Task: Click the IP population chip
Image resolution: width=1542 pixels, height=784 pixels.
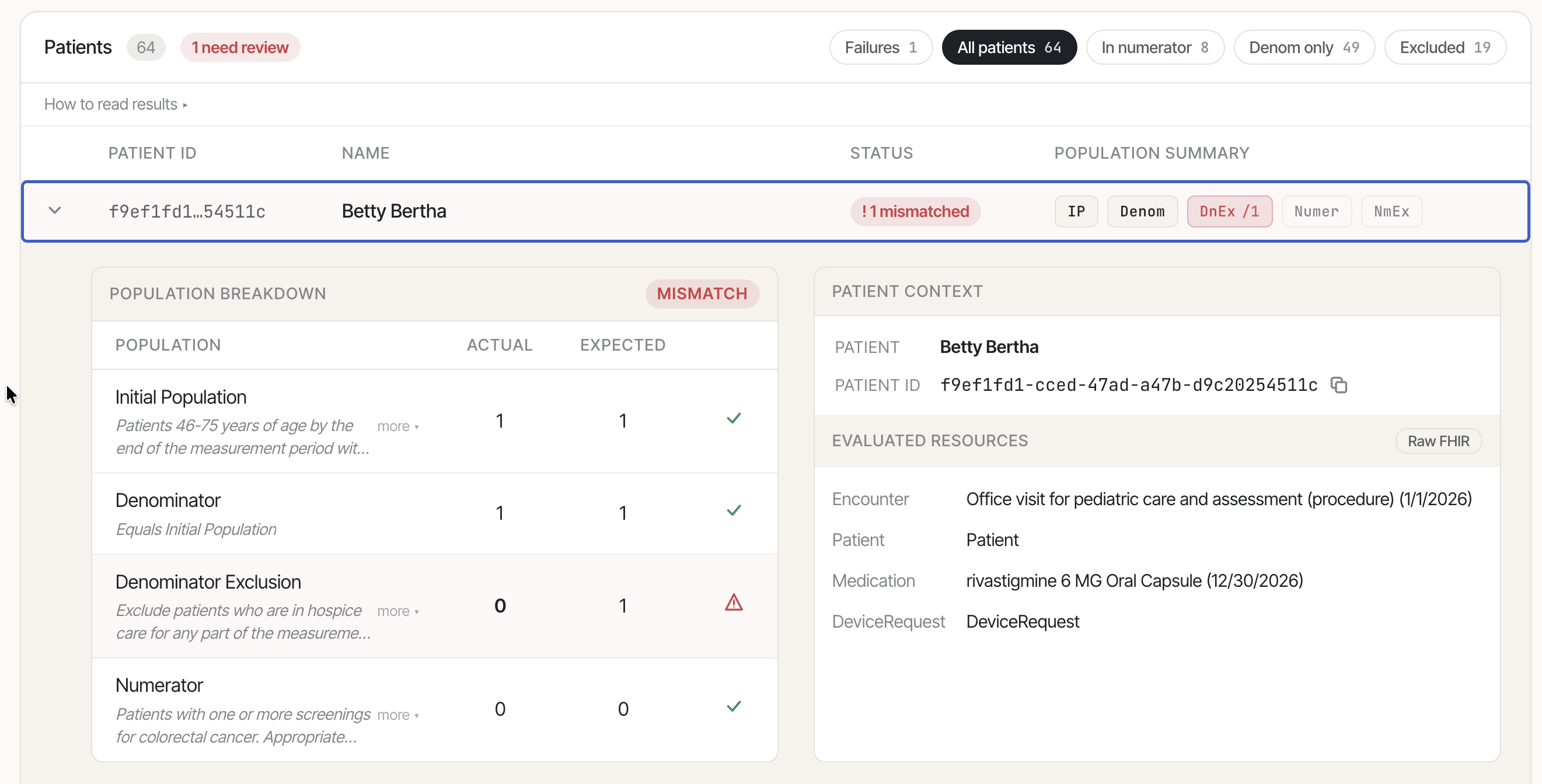Action: coord(1076,211)
